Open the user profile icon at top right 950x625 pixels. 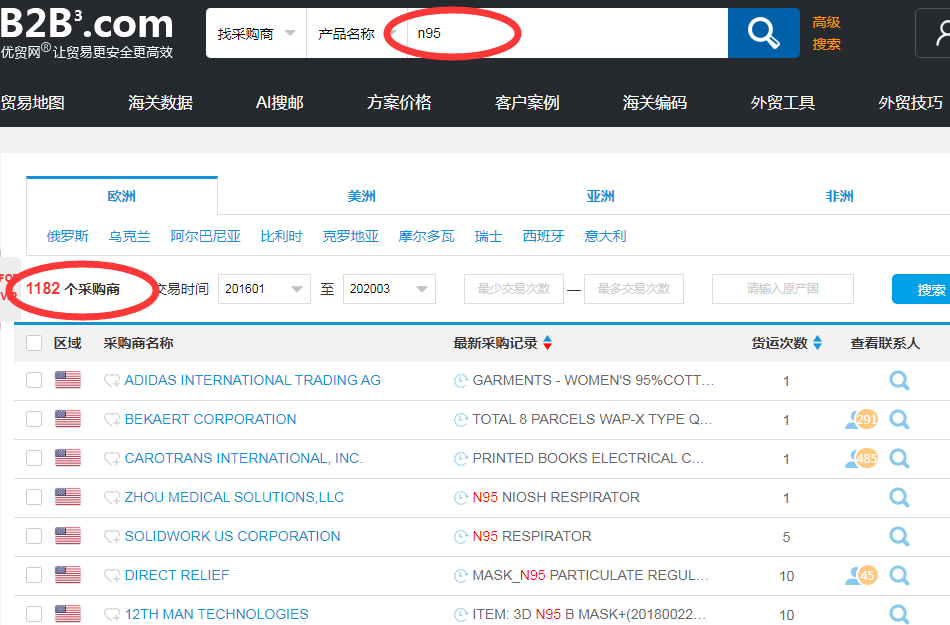(936, 33)
